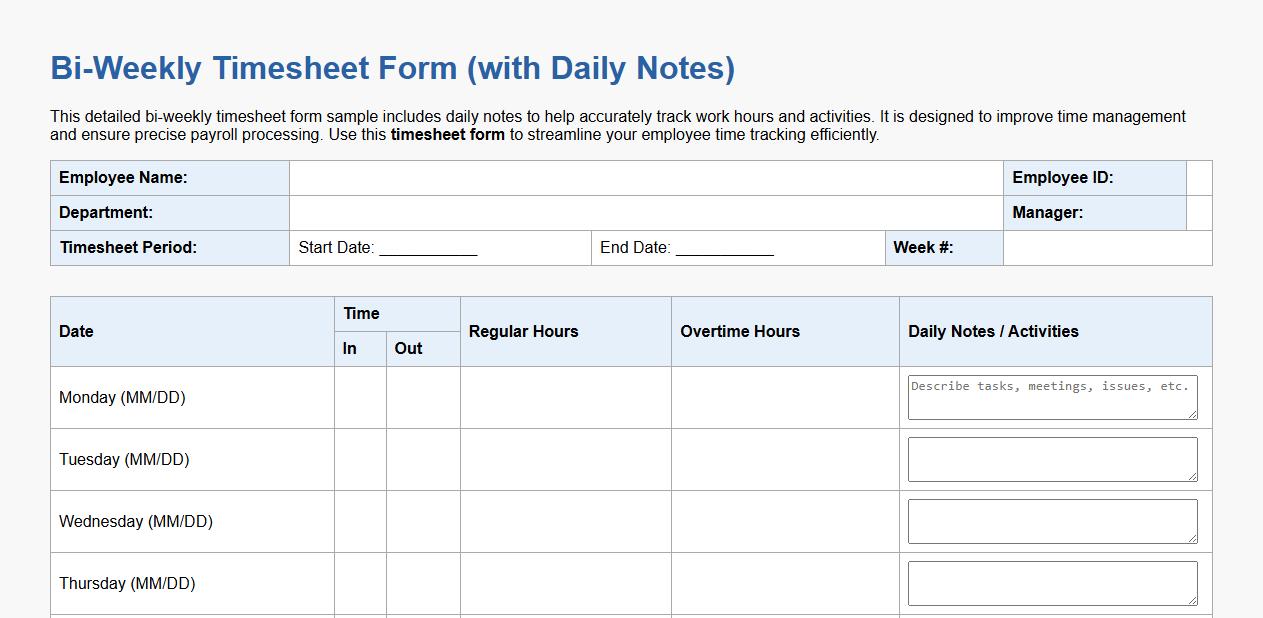
Task: Click the Week # entry cell
Action: (x=1107, y=247)
